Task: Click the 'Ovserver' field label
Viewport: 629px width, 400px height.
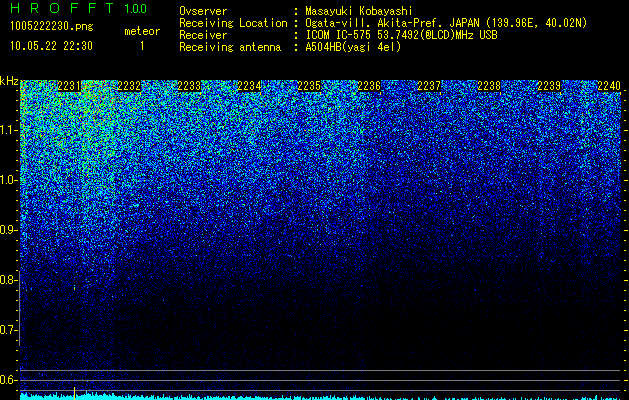Action: tap(203, 11)
